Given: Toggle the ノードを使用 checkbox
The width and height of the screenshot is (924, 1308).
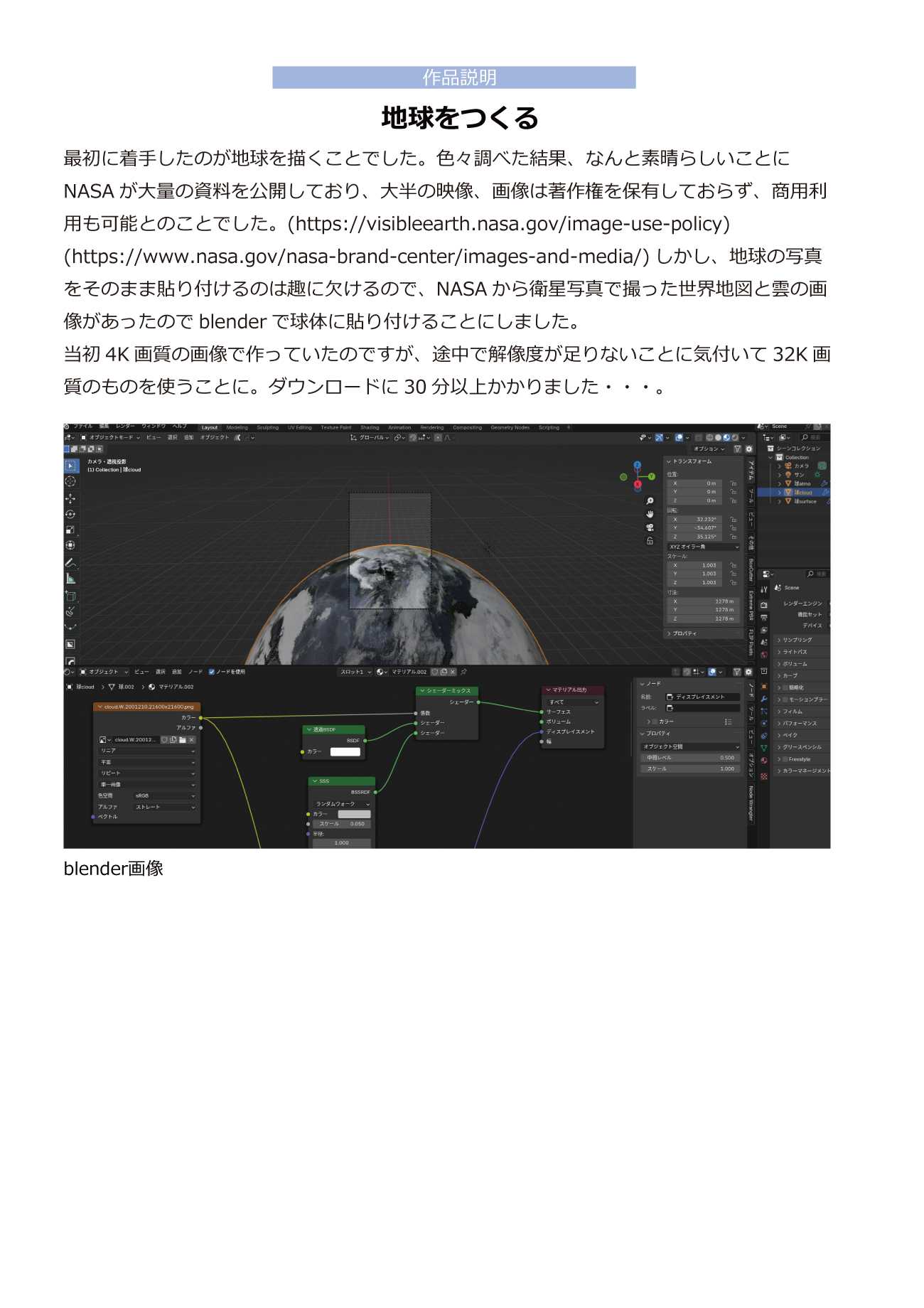Looking at the screenshot, I should 212,672.
